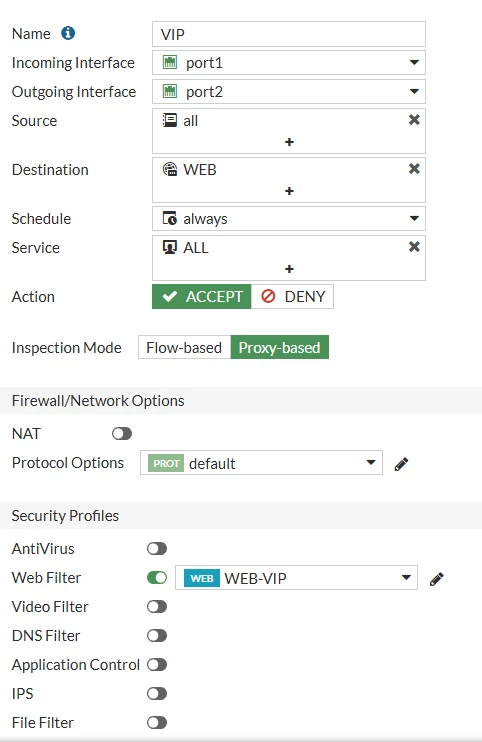Open the Incoming Interface port1 dropdown
The width and height of the screenshot is (482, 742).
pyautogui.click(x=289, y=62)
